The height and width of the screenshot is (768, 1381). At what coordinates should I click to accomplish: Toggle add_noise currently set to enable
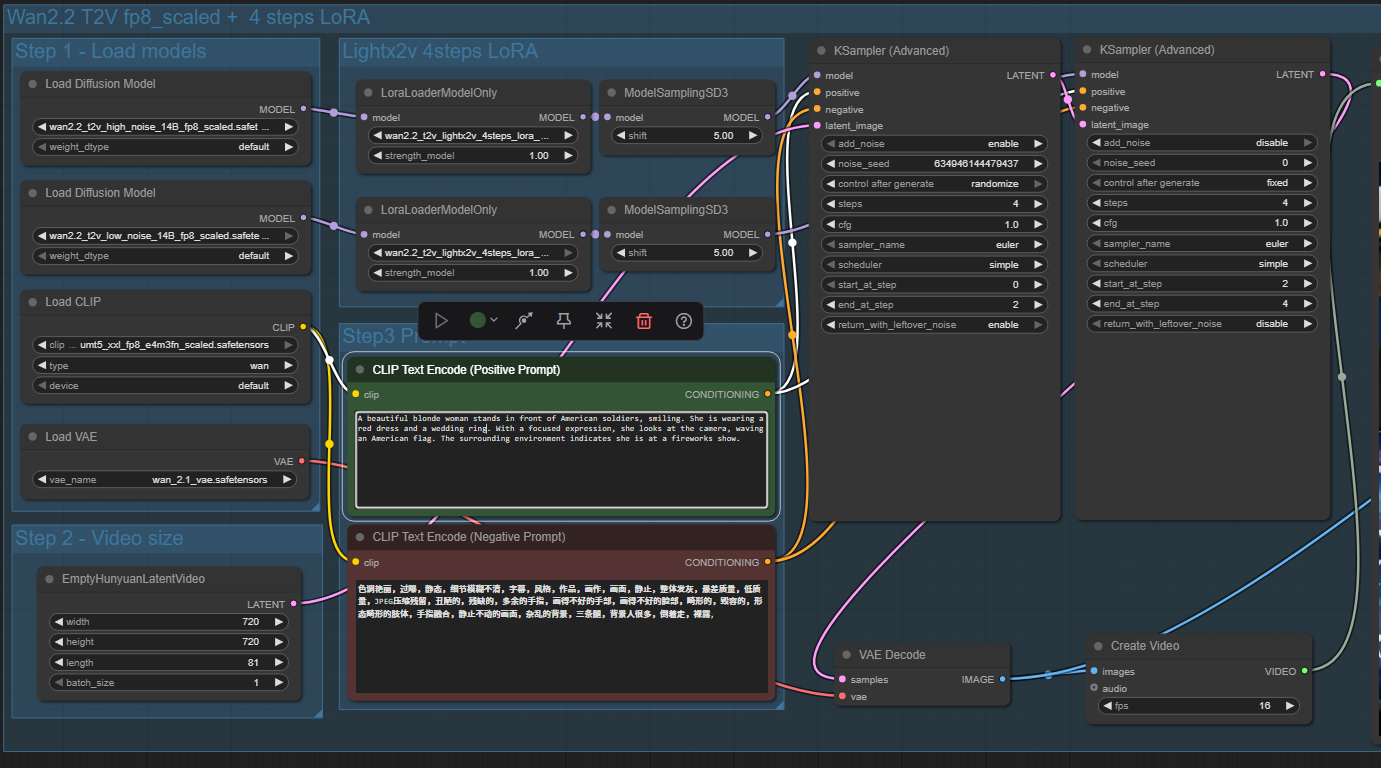tap(934, 144)
